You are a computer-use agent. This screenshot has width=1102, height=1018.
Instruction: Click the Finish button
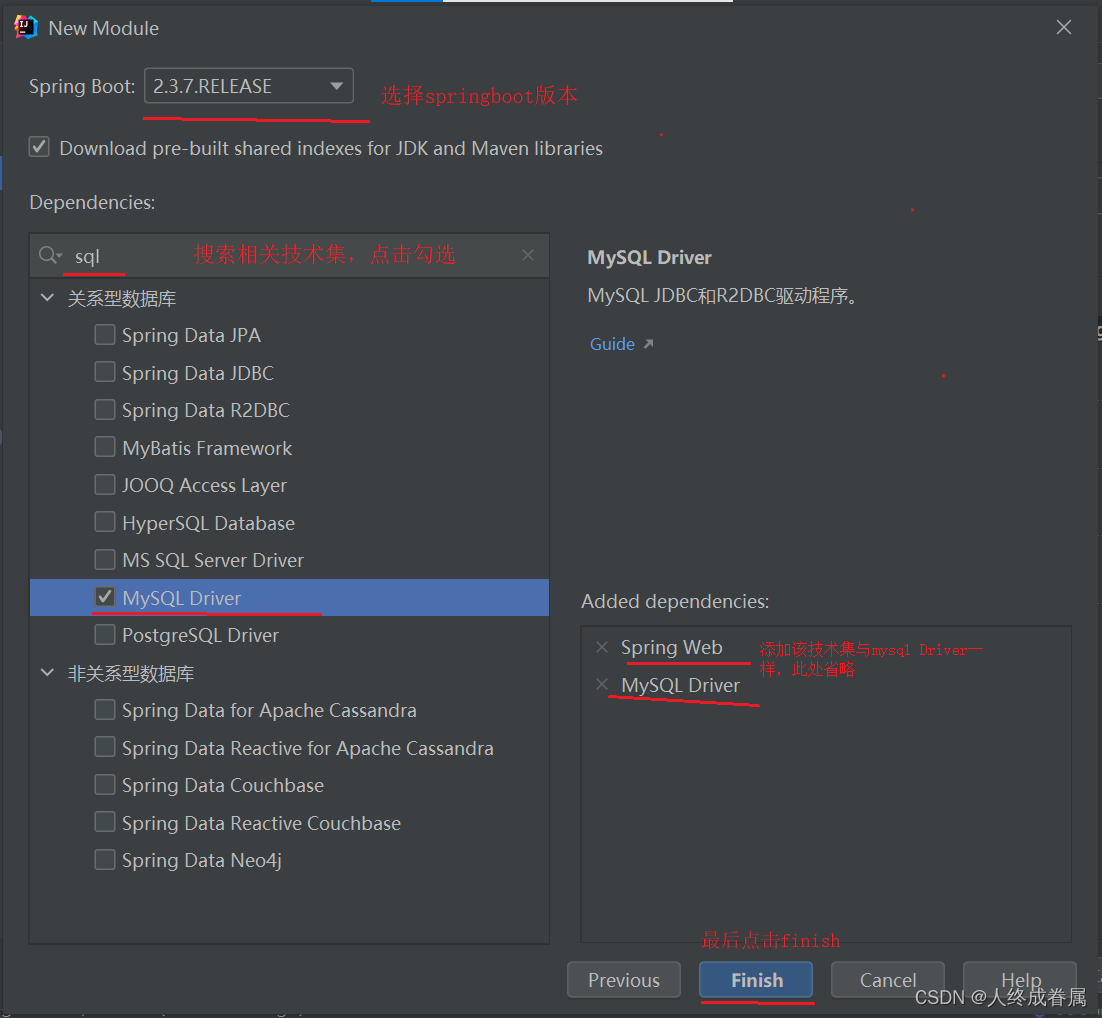[x=756, y=979]
